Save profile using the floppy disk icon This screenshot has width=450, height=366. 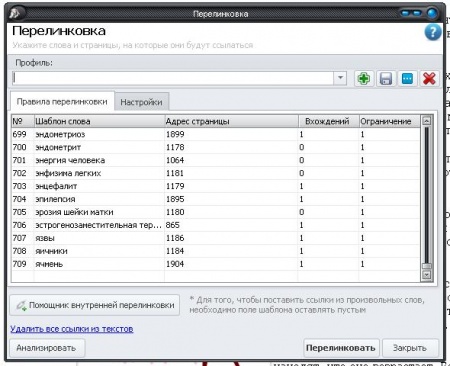click(386, 79)
